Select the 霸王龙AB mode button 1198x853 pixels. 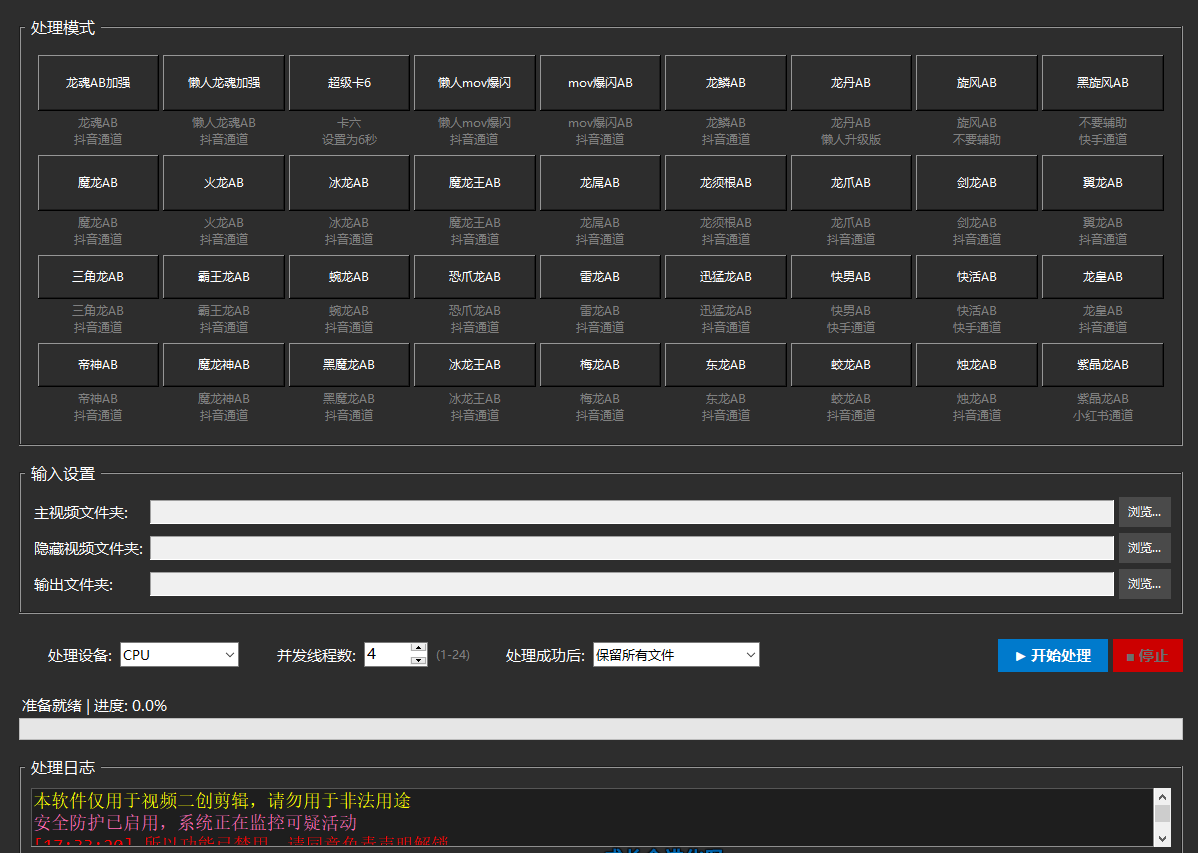pyautogui.click(x=223, y=277)
